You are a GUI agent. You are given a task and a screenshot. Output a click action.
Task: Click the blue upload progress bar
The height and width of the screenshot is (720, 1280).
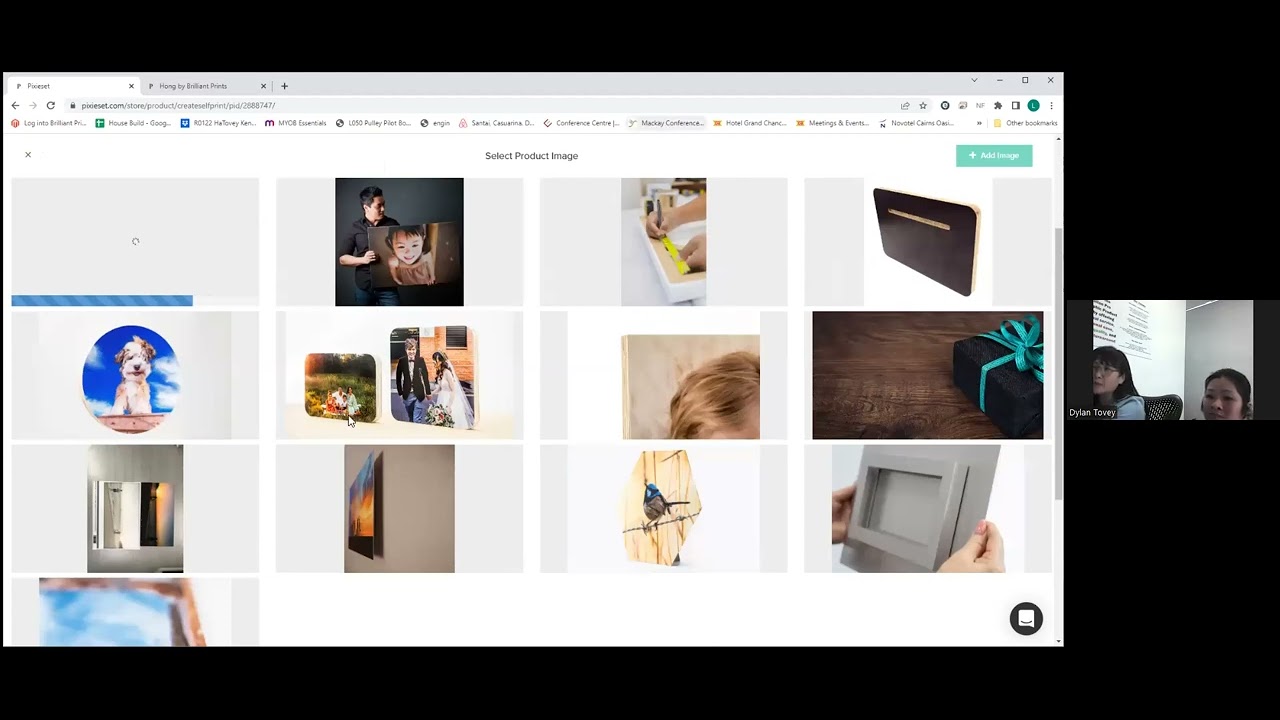pyautogui.click(x=102, y=301)
